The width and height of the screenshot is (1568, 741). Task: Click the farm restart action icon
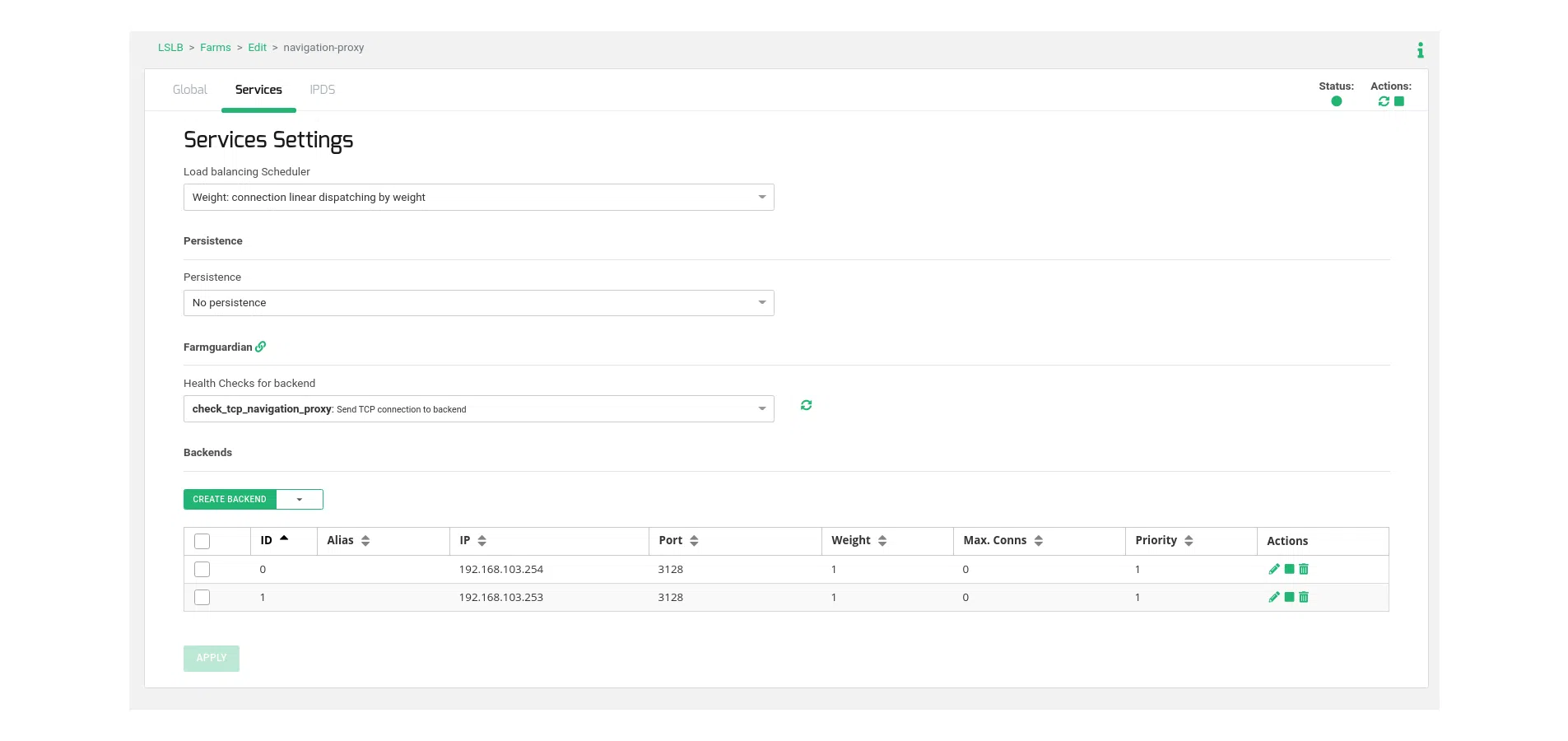(x=1384, y=101)
